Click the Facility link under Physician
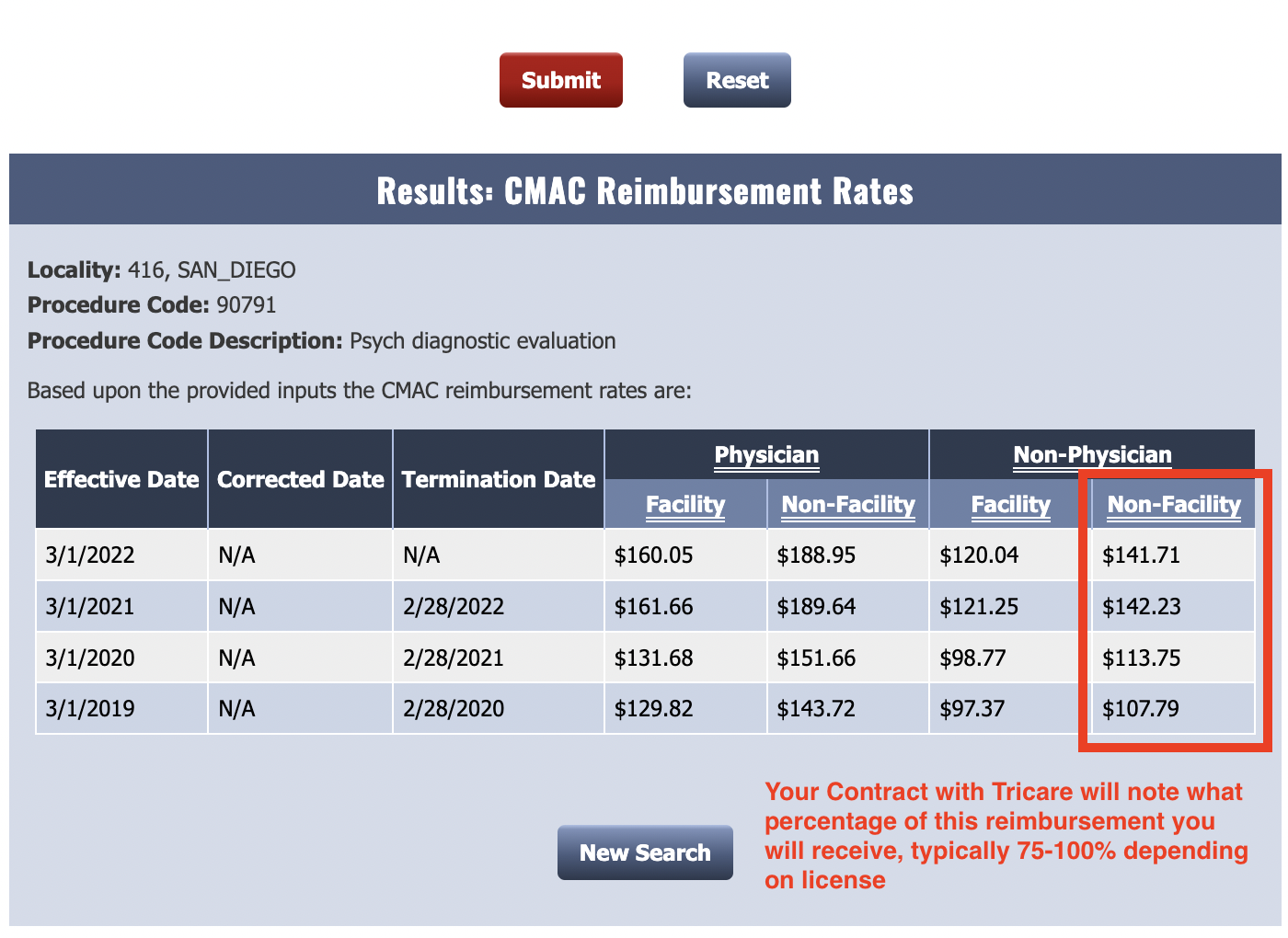The height and width of the screenshot is (938, 1288). coord(685,505)
